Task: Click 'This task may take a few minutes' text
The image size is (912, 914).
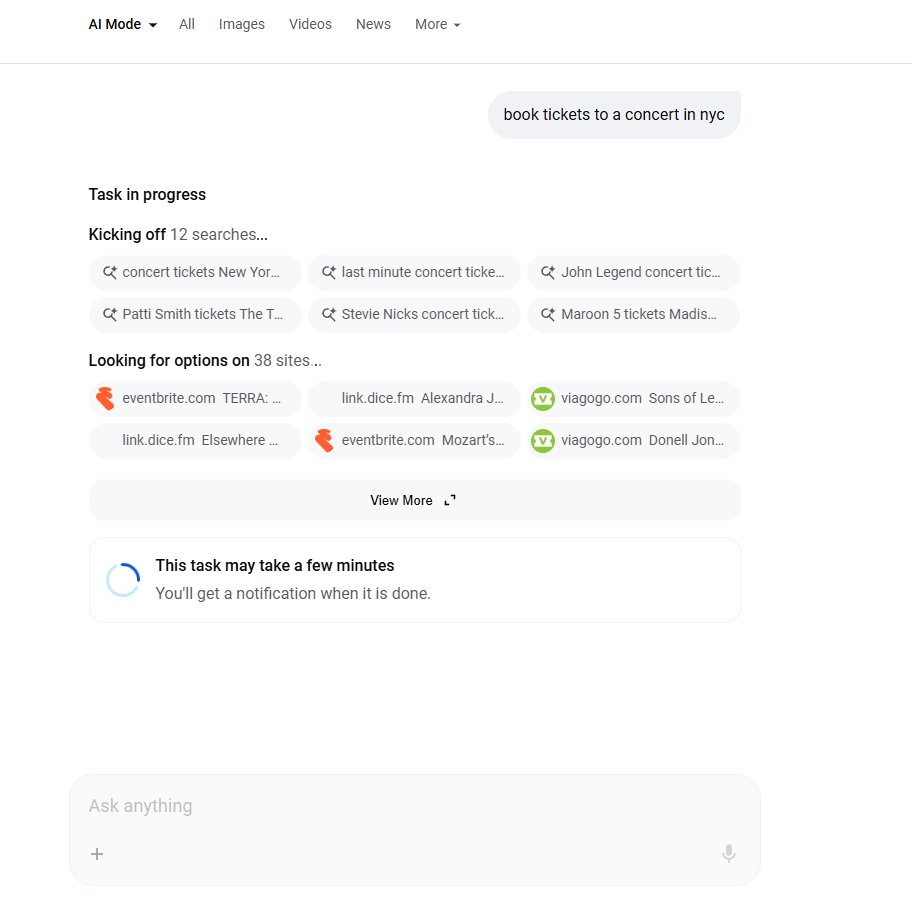Action: point(274,565)
